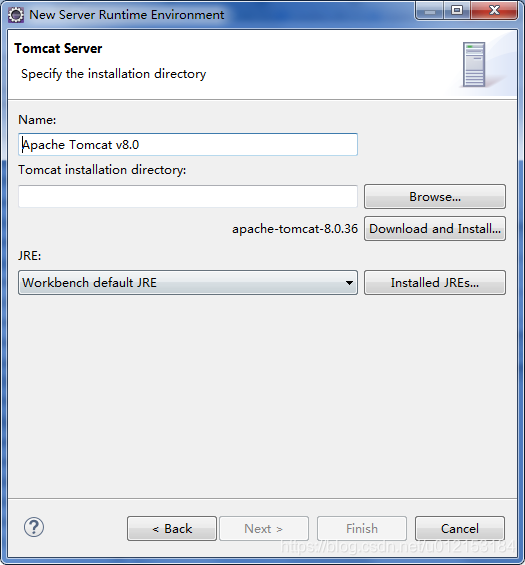Focus the Name field containing Apache Tomcat v8.0
This screenshot has width=525, height=565.
click(x=188, y=144)
